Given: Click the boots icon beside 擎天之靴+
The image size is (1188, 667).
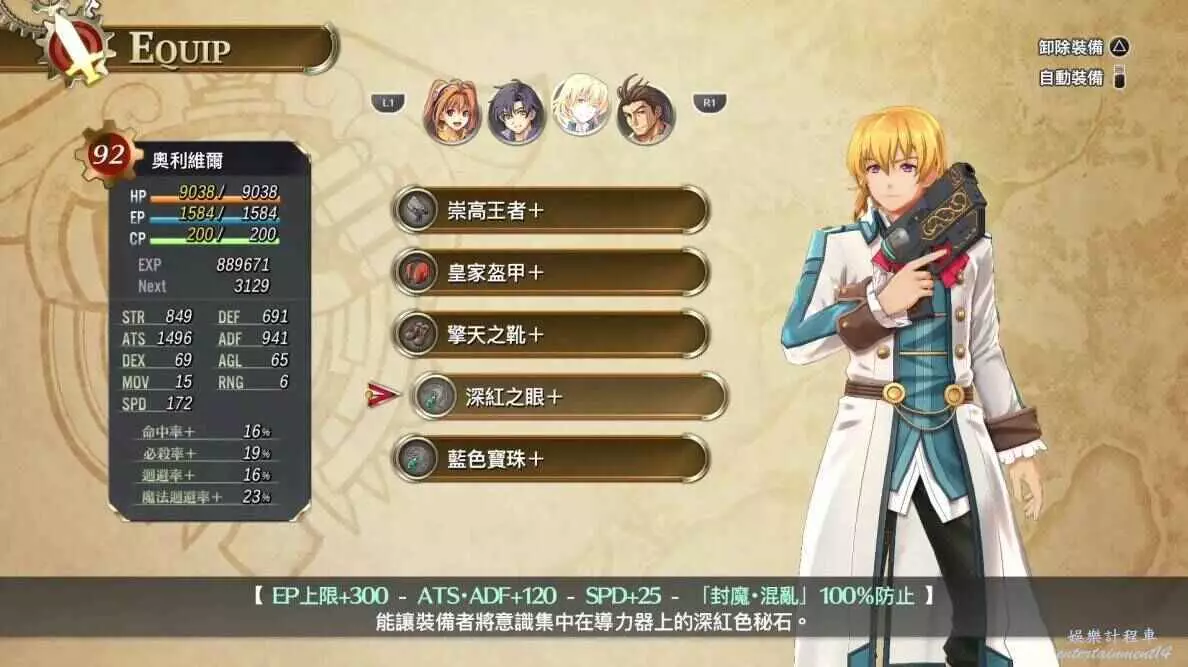Looking at the screenshot, I should tap(415, 334).
